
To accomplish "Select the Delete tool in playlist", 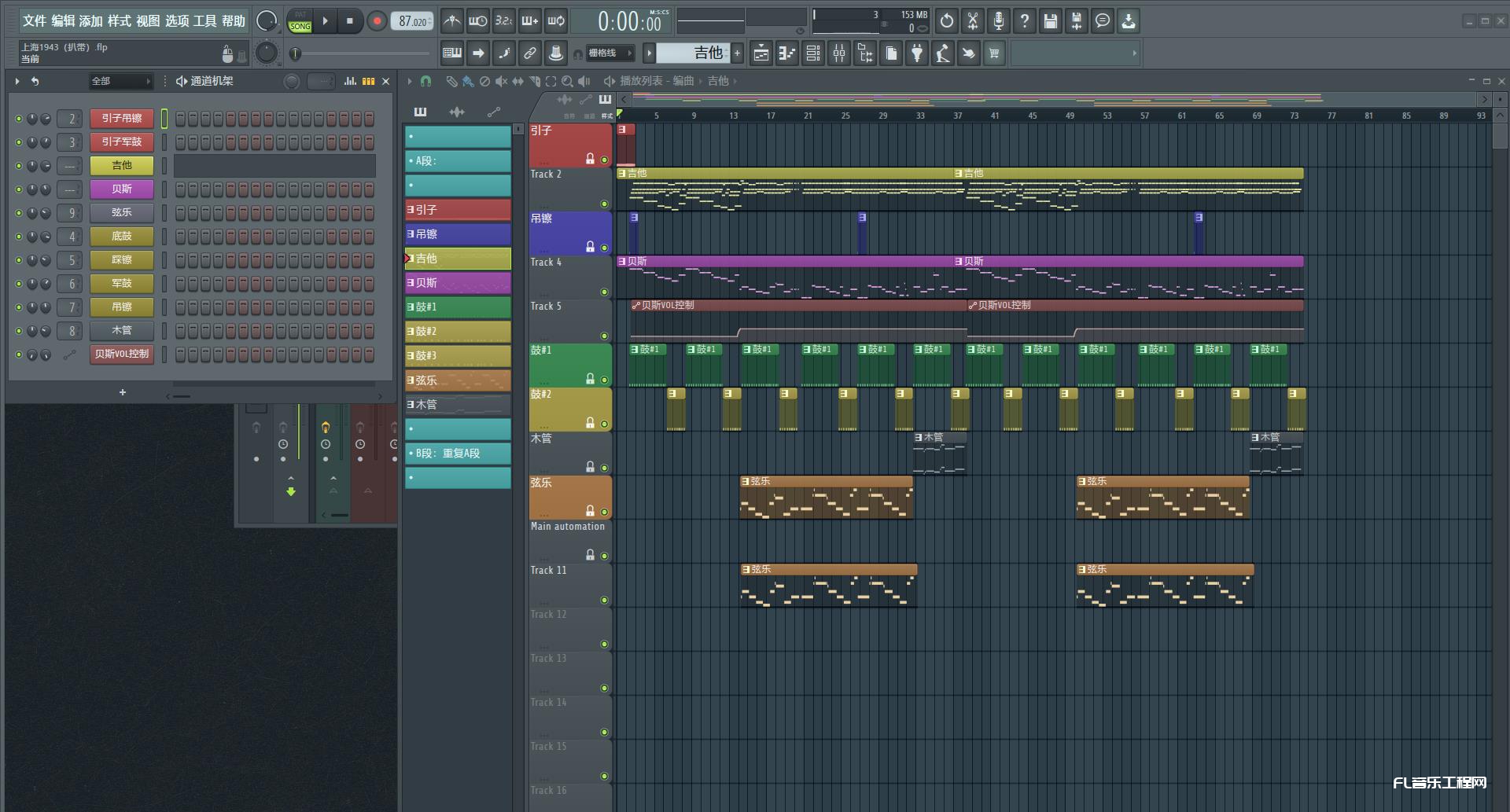I will [484, 81].
